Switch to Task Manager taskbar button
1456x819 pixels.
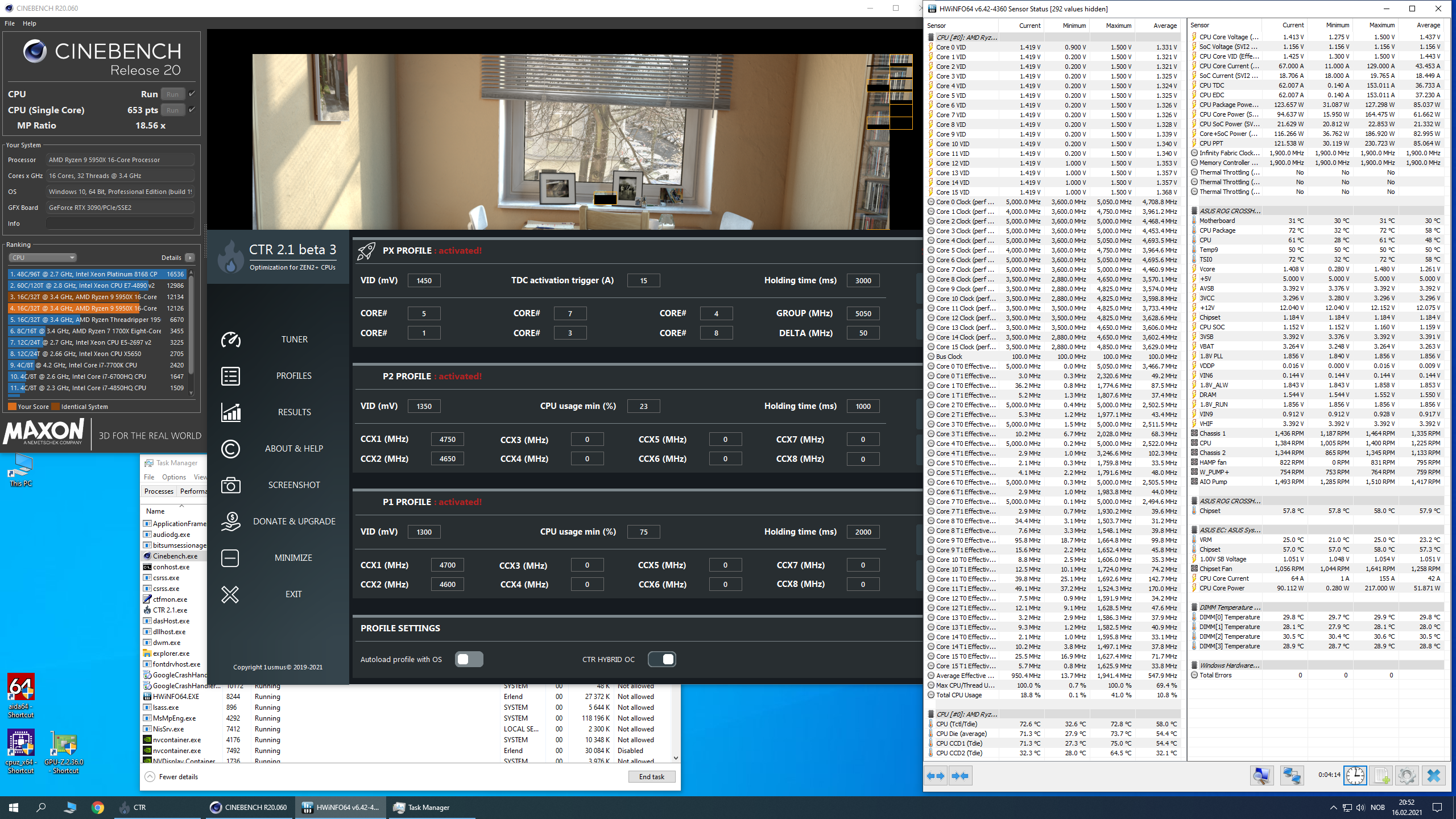coord(432,807)
